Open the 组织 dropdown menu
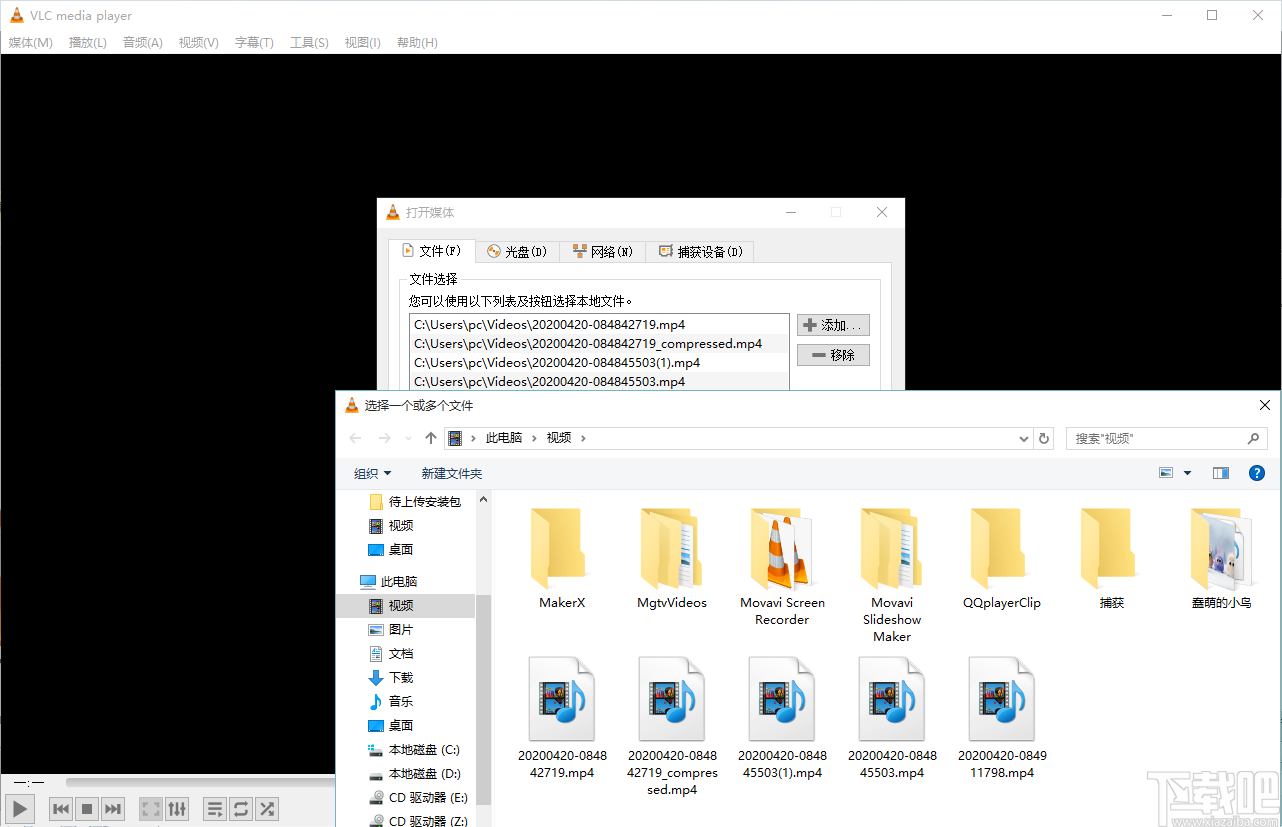This screenshot has width=1282, height=827. pos(371,472)
